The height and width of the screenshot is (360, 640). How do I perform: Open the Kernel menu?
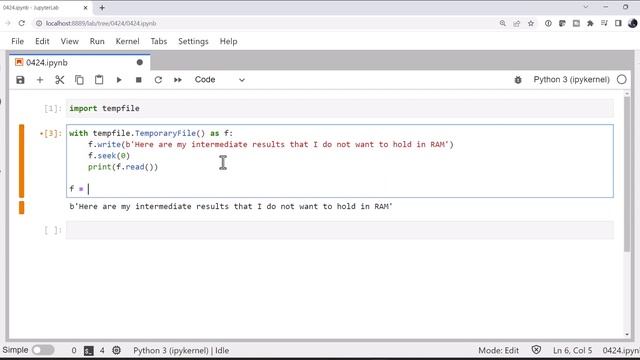pos(127,41)
